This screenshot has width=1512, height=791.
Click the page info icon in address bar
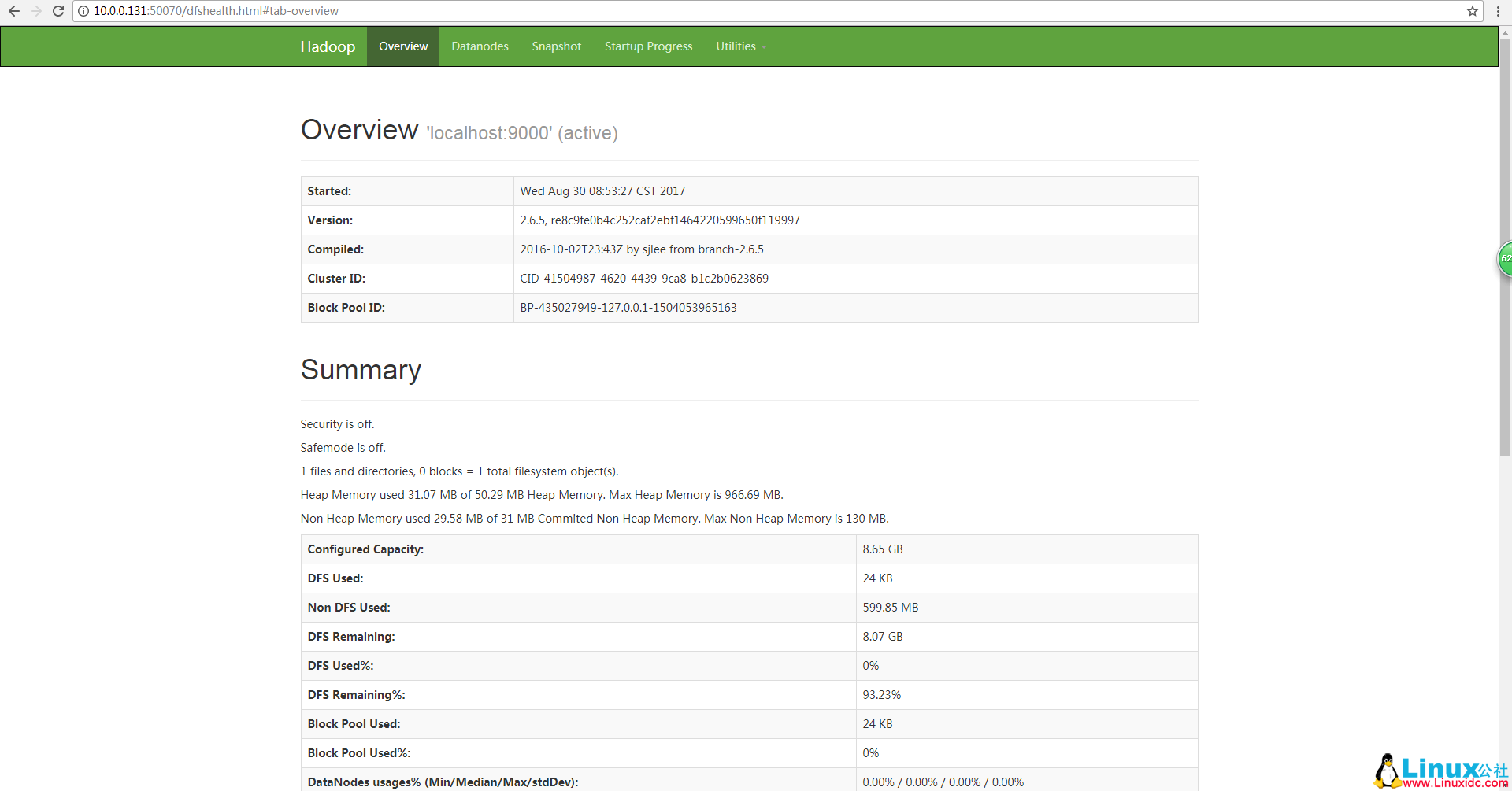point(82,11)
